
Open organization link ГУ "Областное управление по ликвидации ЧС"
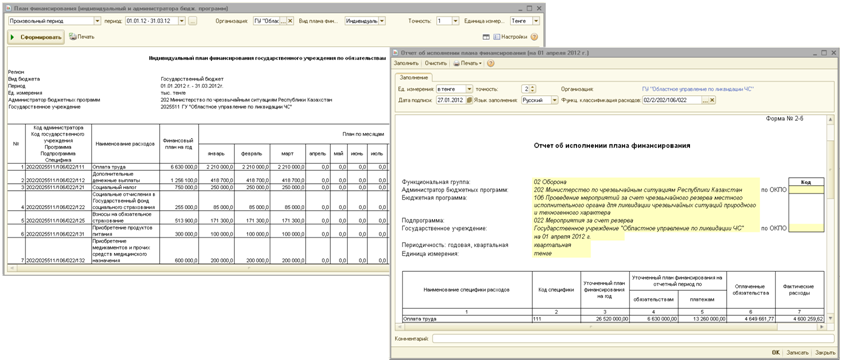point(698,89)
